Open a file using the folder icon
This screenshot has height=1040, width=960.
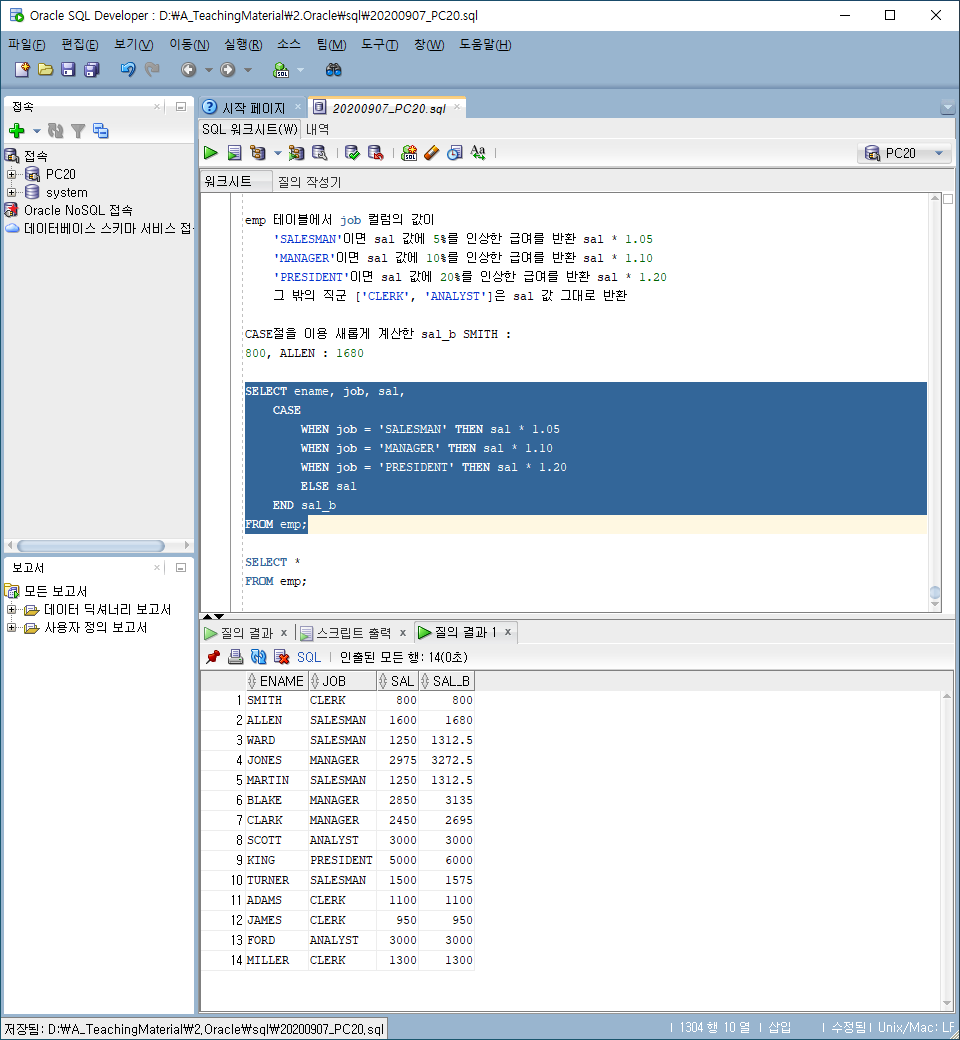pos(45,70)
